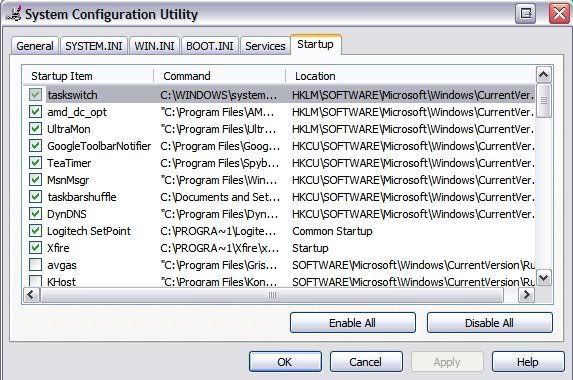Uncheck the DynDNS checkbox
573x380 pixels.
[x=35, y=214]
